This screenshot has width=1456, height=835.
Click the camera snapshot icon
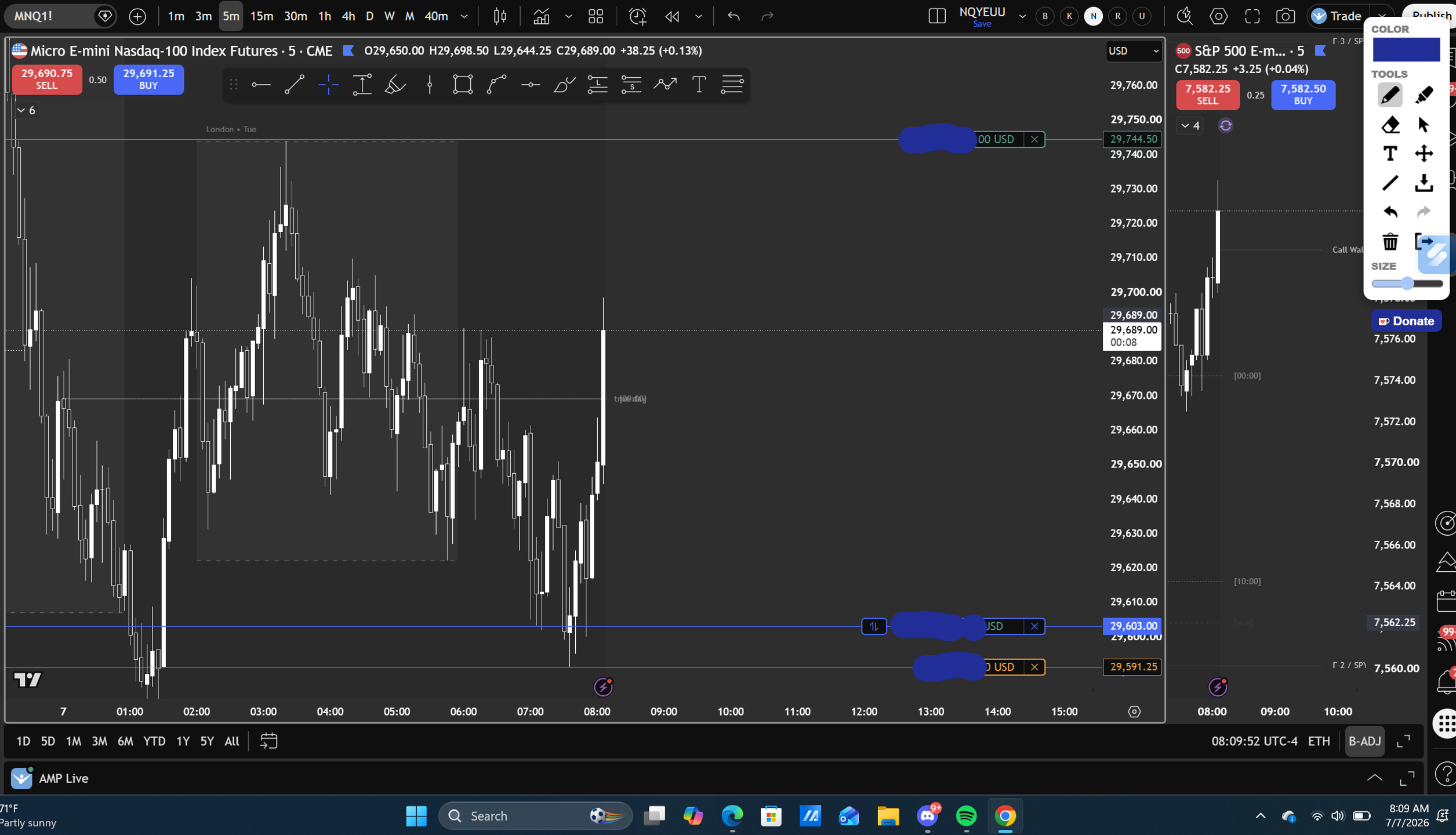1286,16
